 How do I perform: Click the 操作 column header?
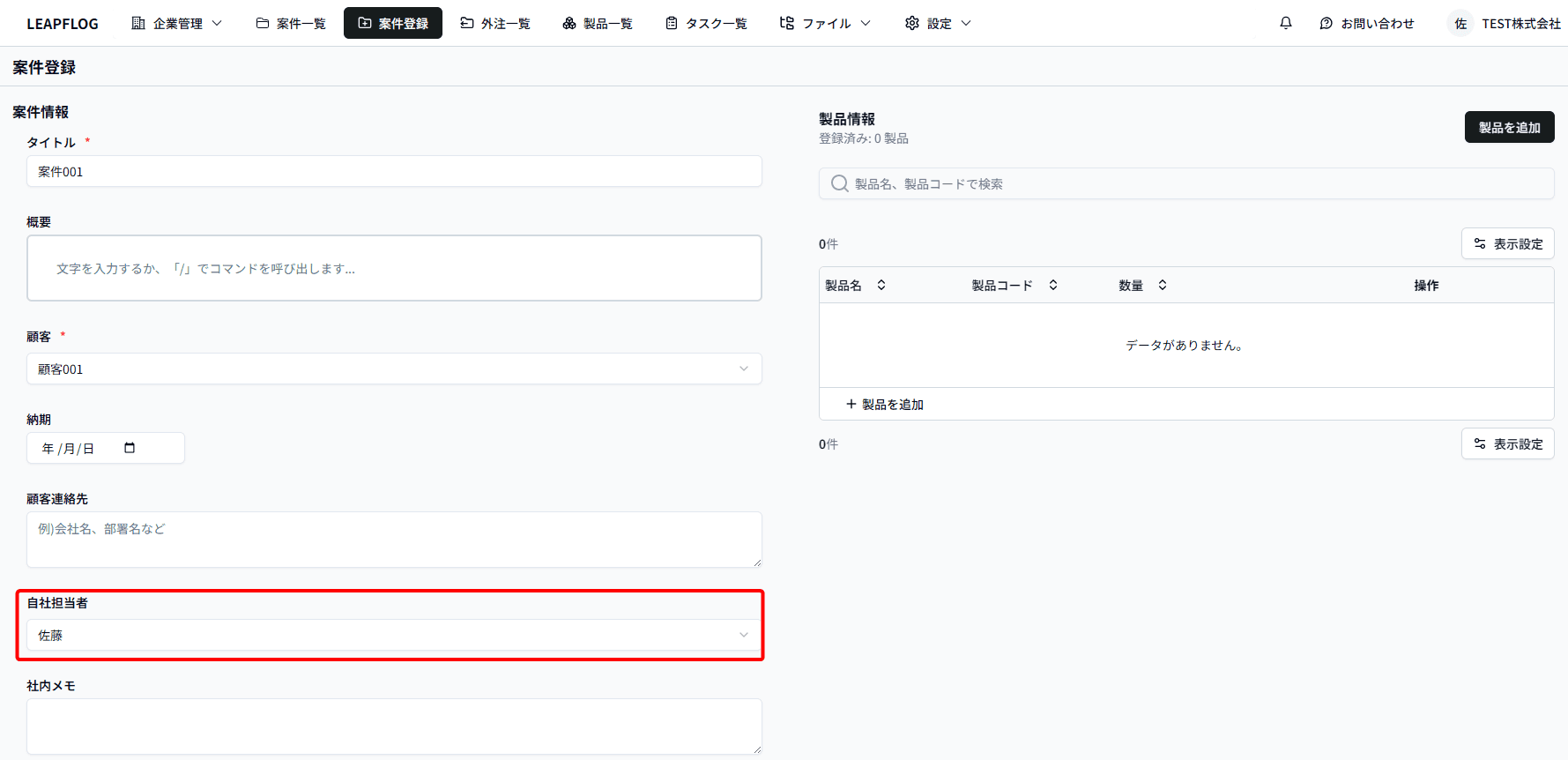[x=1426, y=285]
